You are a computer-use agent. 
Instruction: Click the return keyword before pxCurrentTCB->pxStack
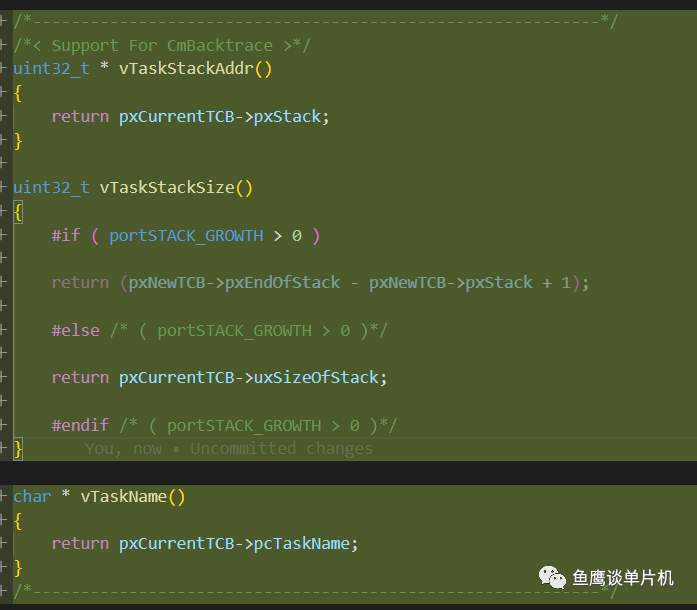(x=80, y=116)
